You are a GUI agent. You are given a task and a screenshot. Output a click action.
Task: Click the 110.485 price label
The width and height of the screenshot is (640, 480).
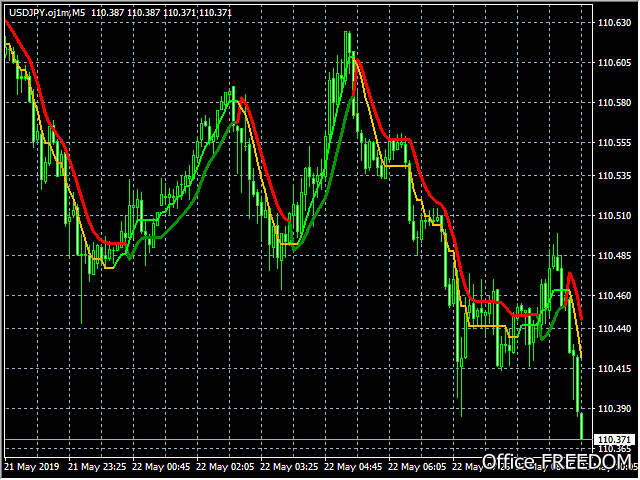[x=614, y=256]
